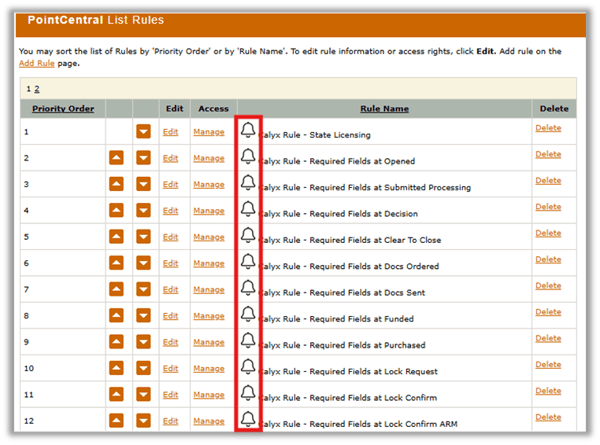Edit the priority 3 rule
This screenshot has width=600, height=445.
click(x=170, y=184)
